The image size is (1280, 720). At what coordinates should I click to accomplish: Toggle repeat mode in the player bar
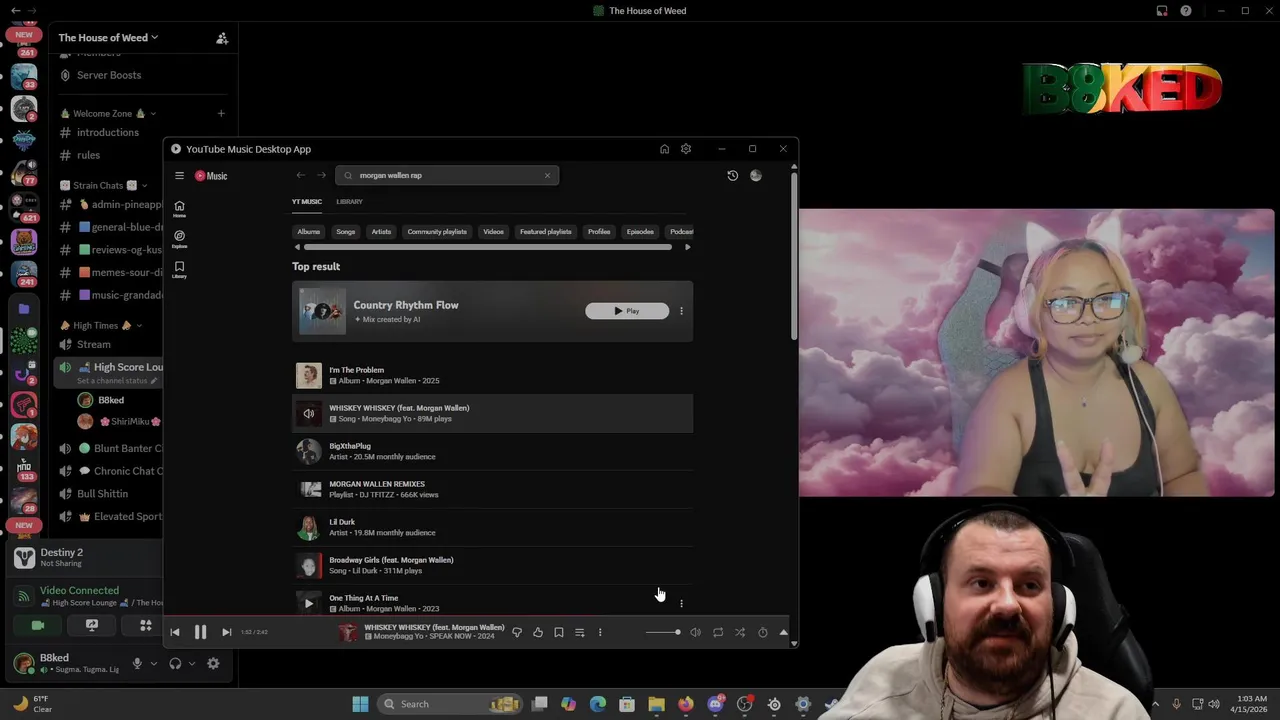[718, 632]
